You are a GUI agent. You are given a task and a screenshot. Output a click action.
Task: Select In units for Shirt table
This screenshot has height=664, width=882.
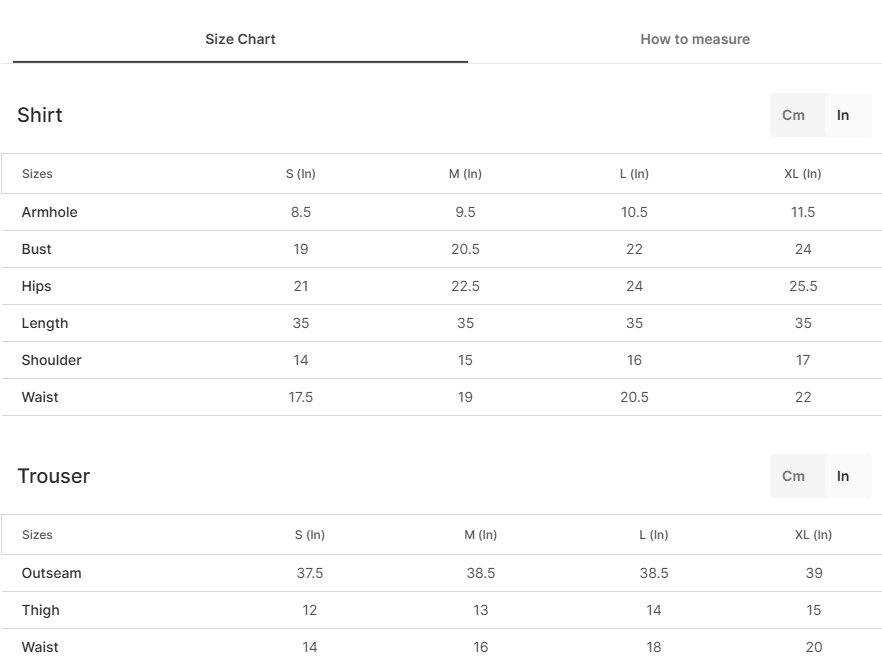[843, 115]
